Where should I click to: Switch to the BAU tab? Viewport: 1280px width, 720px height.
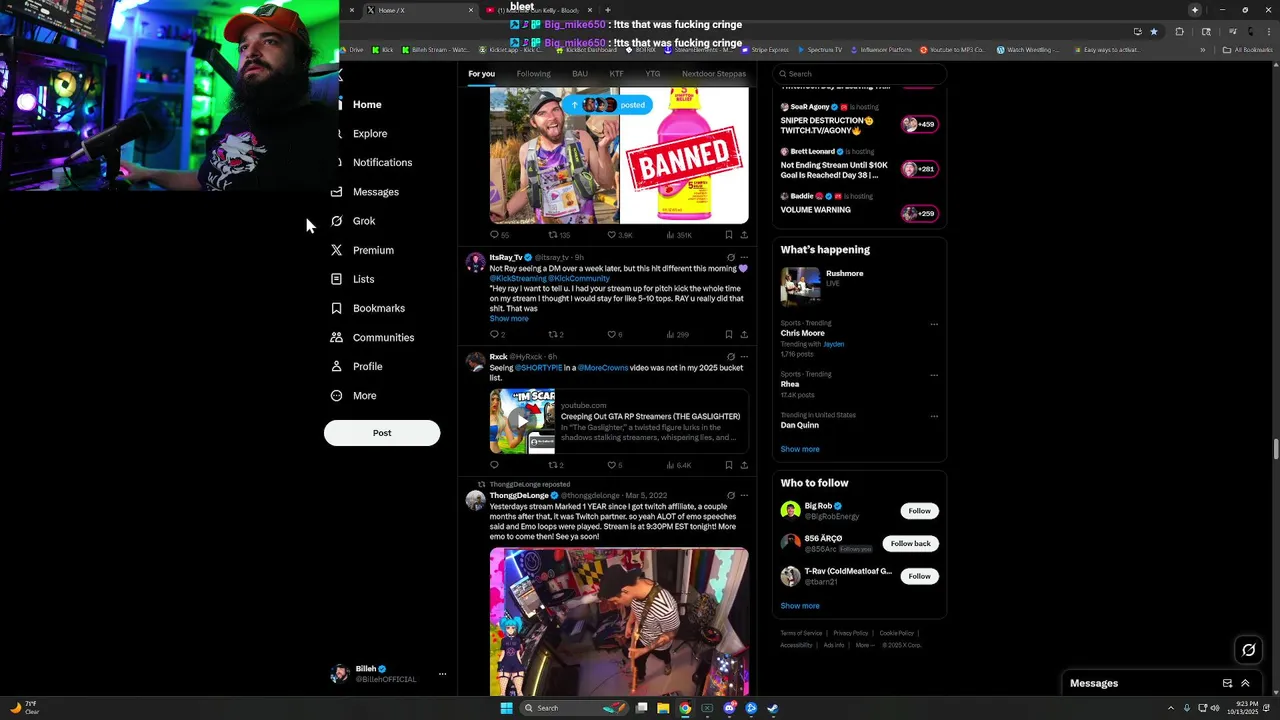(x=580, y=73)
